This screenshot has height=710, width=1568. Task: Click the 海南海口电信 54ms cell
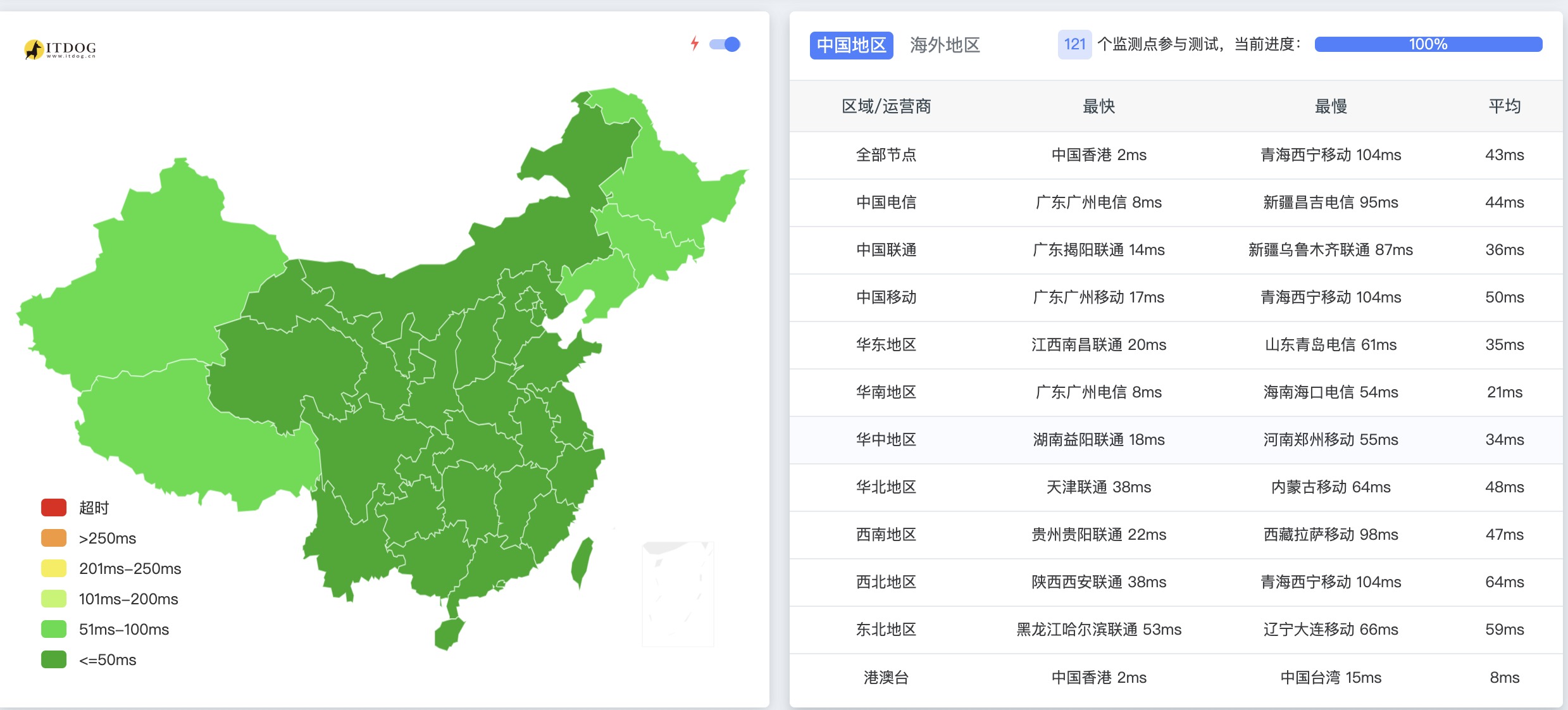click(x=1331, y=392)
